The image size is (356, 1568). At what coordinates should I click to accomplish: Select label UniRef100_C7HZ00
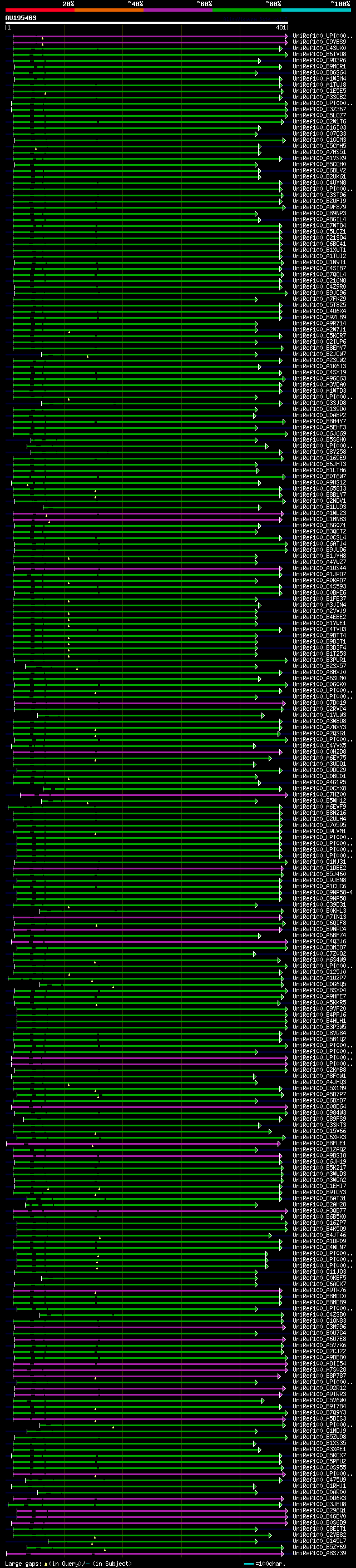coord(319,794)
